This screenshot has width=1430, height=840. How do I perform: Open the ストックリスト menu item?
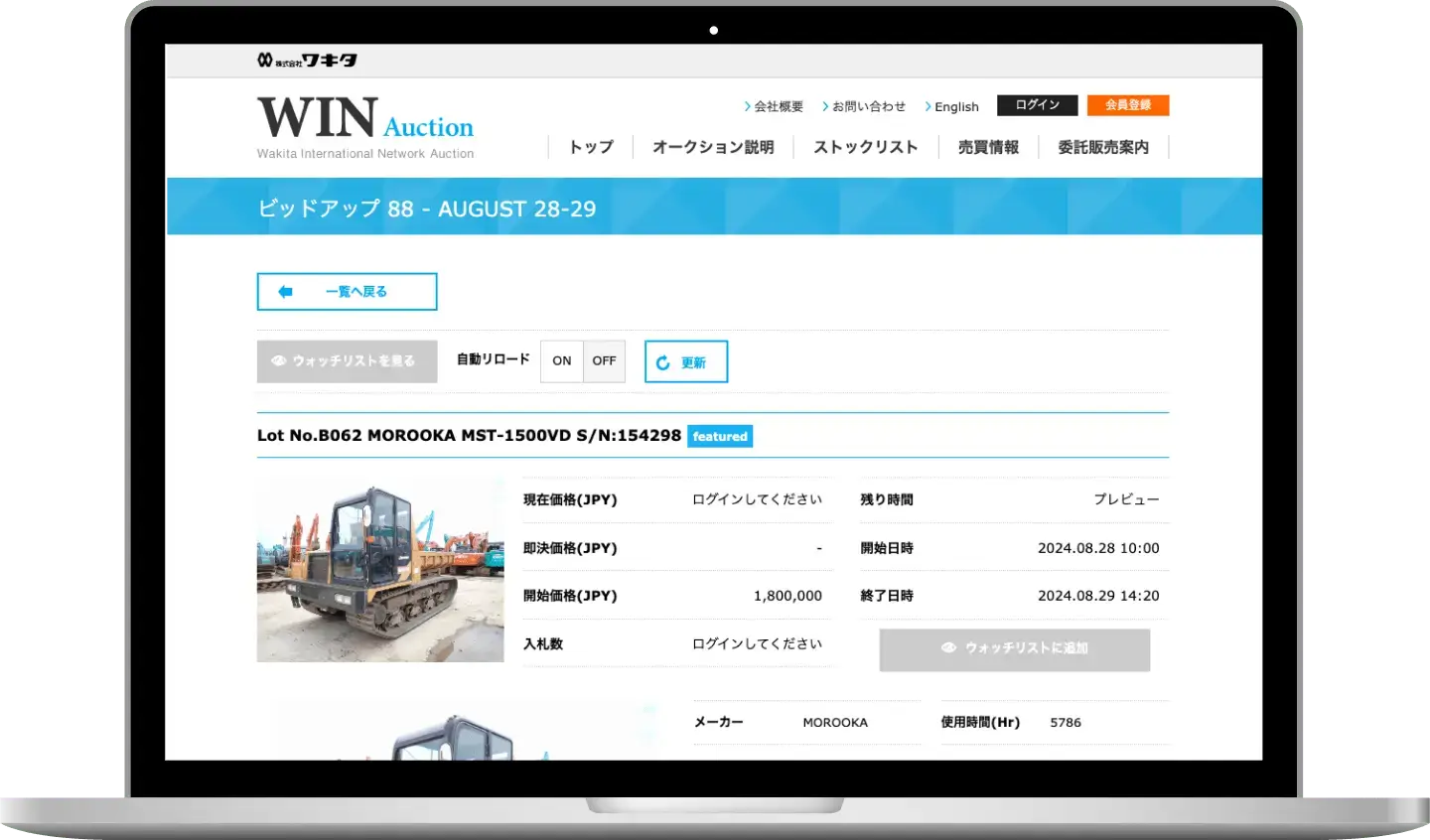pos(866,147)
